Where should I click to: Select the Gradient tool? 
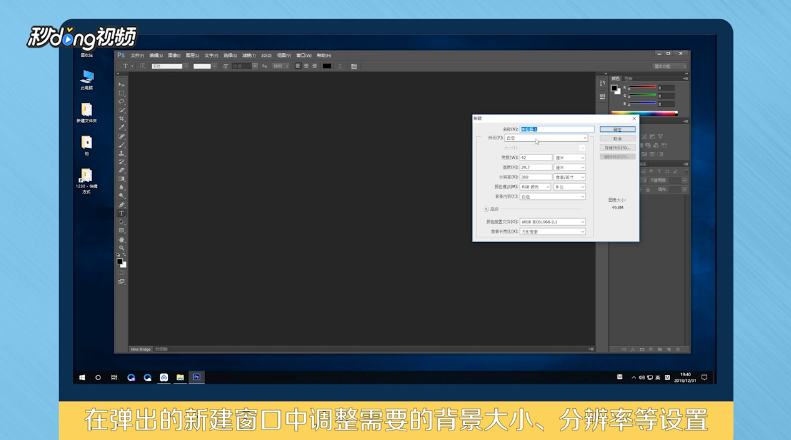122,179
